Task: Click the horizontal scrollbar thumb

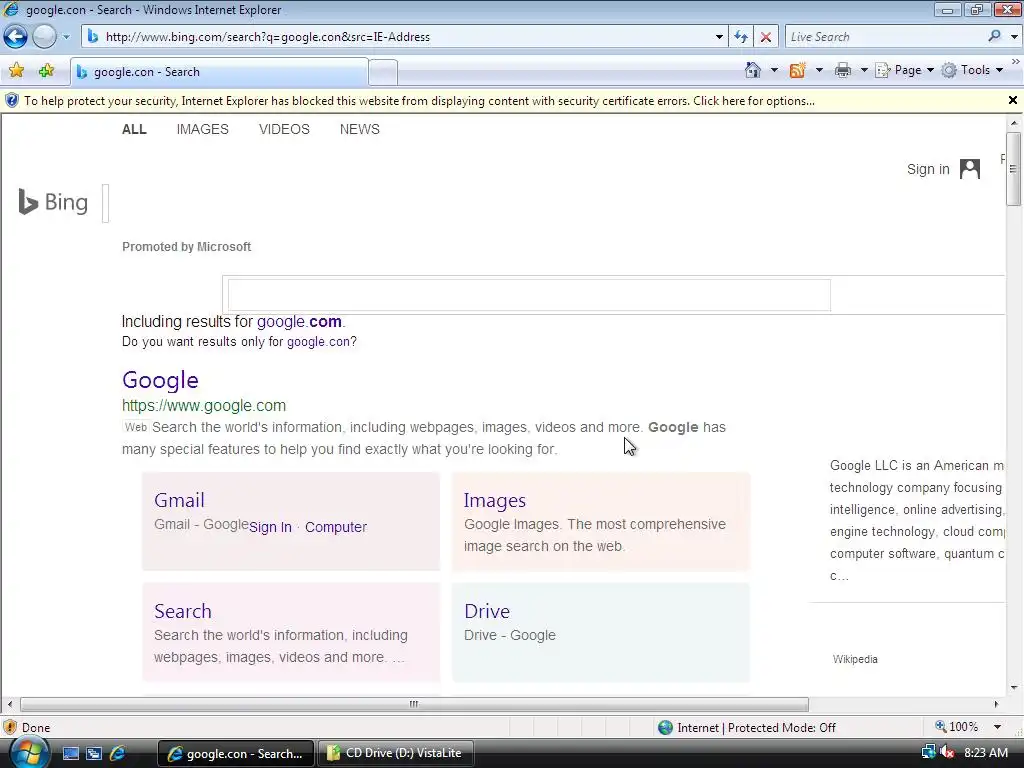Action: click(x=414, y=704)
